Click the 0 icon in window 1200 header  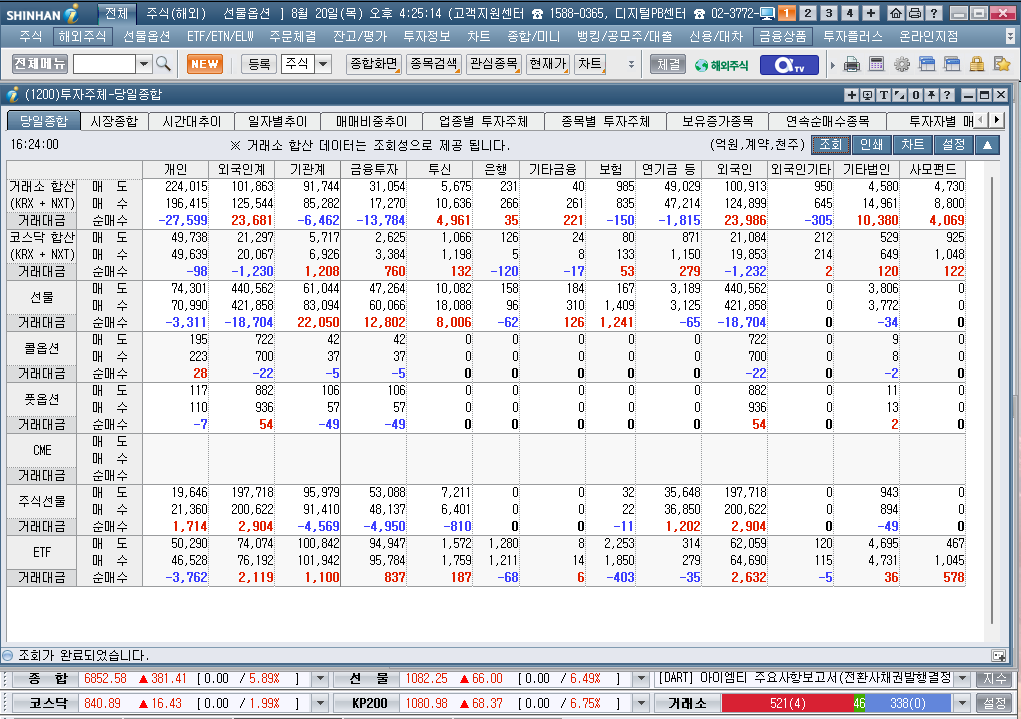tap(916, 95)
